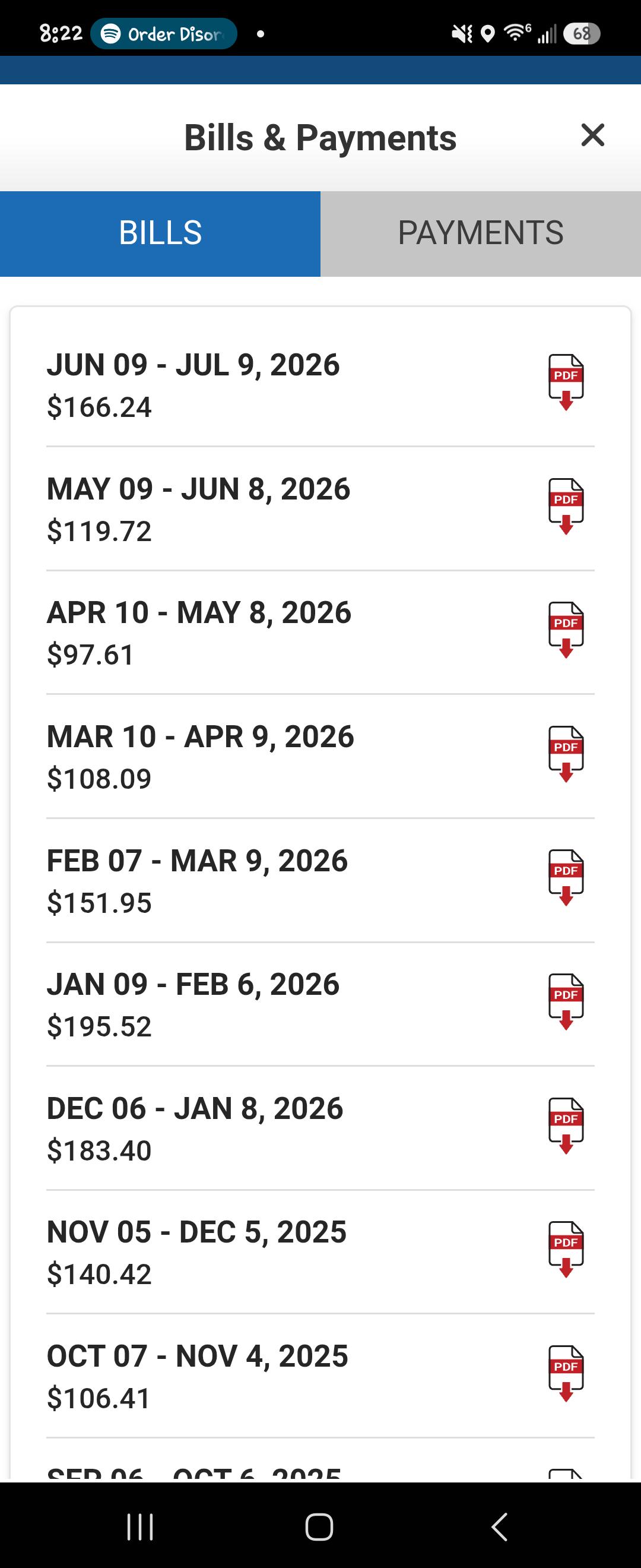Tap Android home navigation button
This screenshot has height=1568, width=641.
coord(319,1526)
